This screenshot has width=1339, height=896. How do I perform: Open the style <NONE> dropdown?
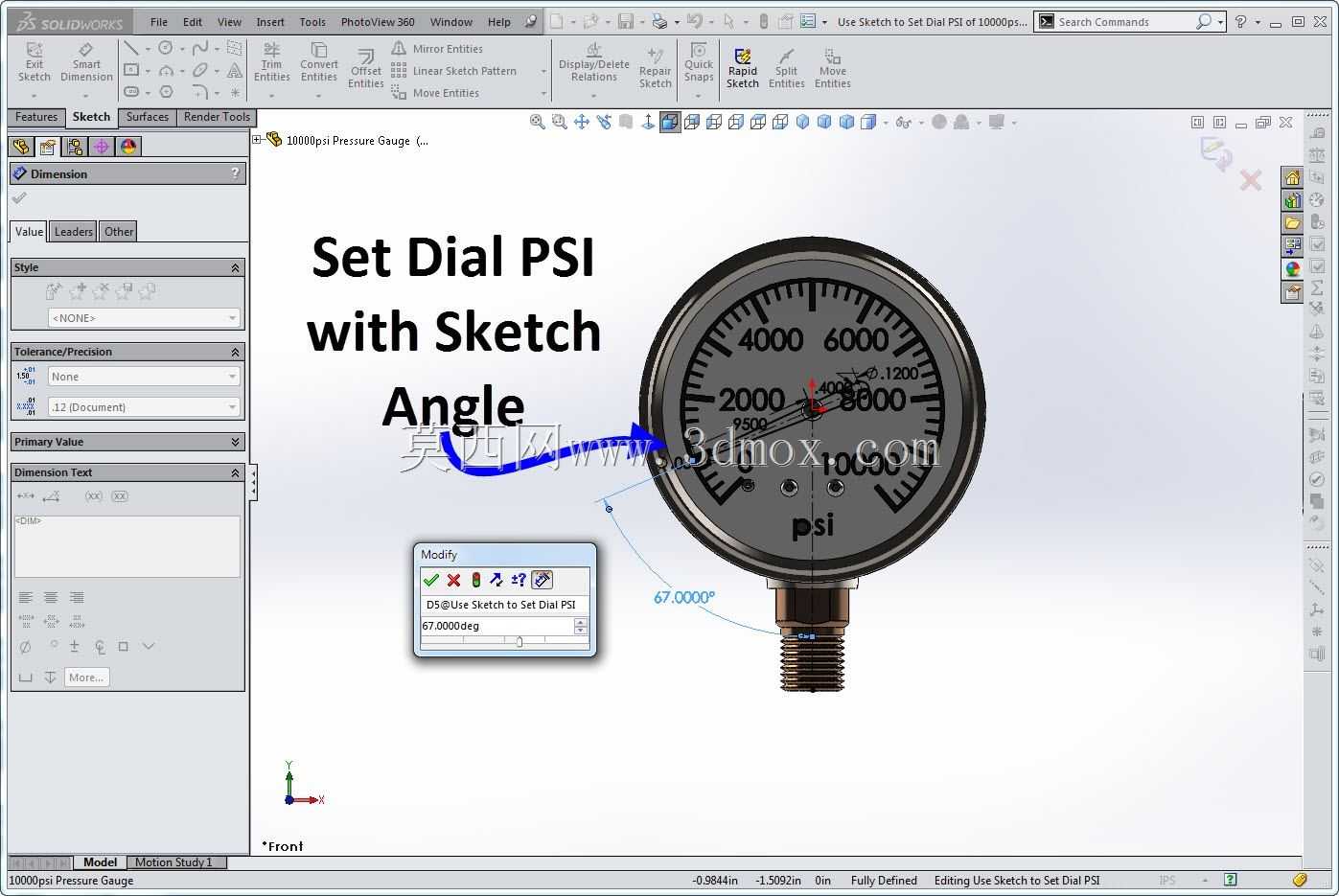pyautogui.click(x=144, y=317)
